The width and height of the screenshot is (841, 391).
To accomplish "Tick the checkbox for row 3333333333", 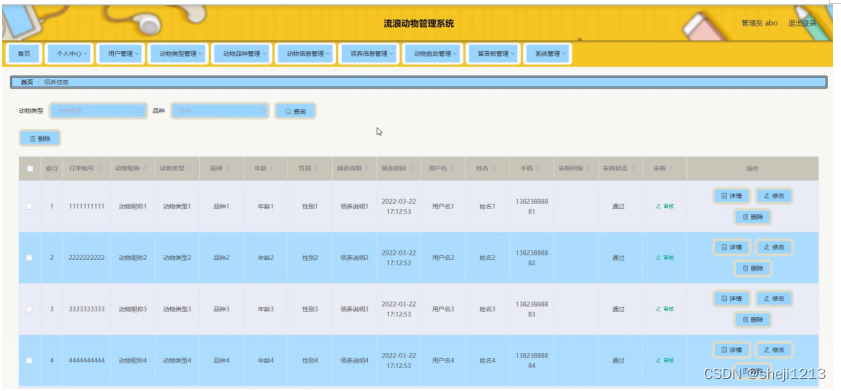I will (x=29, y=309).
